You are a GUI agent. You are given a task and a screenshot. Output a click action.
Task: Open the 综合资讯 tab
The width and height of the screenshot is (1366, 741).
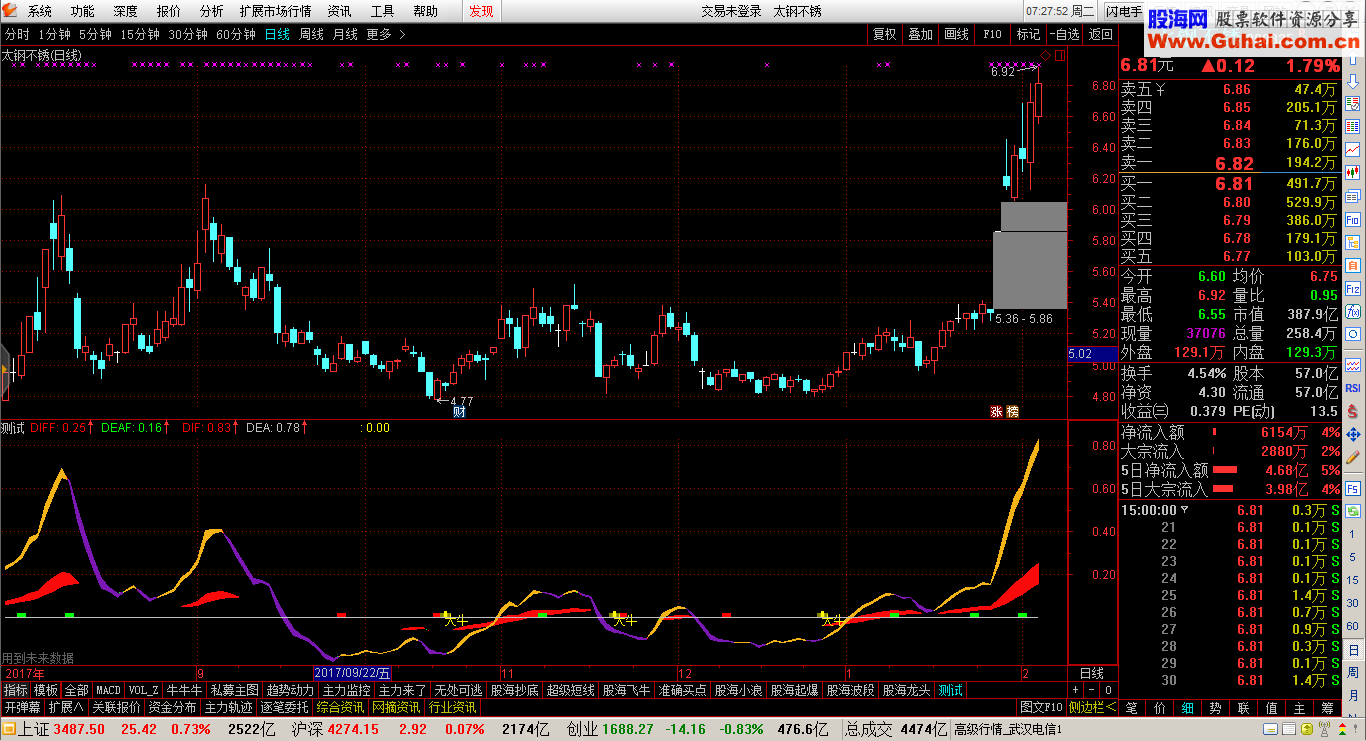[x=341, y=707]
